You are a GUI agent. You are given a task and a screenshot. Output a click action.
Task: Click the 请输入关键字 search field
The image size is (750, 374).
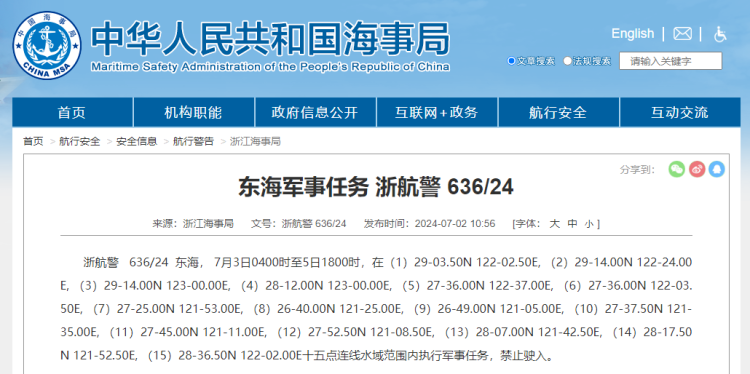point(671,61)
